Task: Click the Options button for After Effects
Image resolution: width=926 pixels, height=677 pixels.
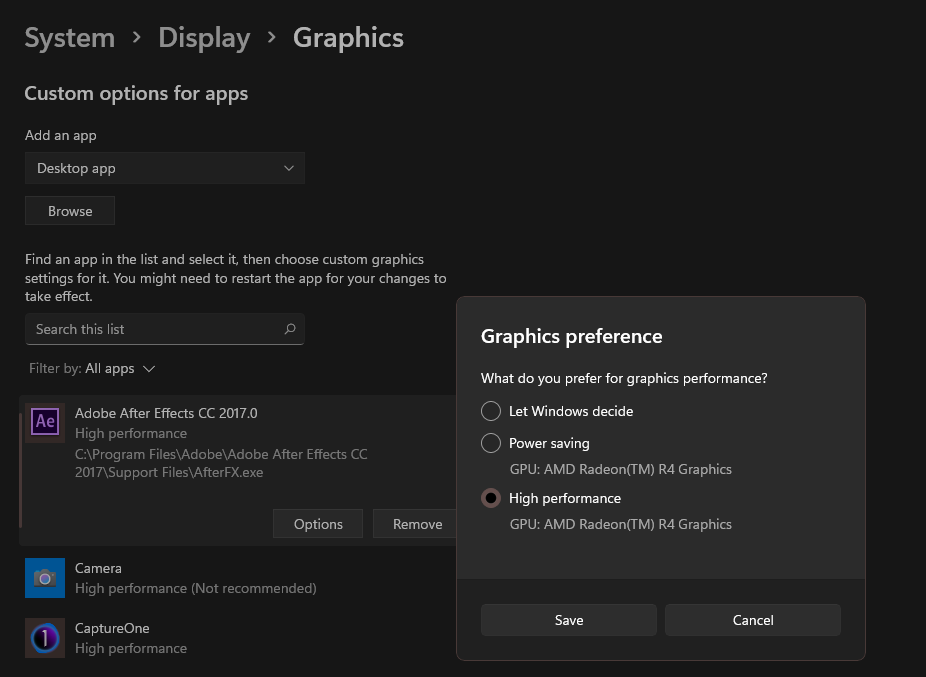Action: (x=318, y=524)
